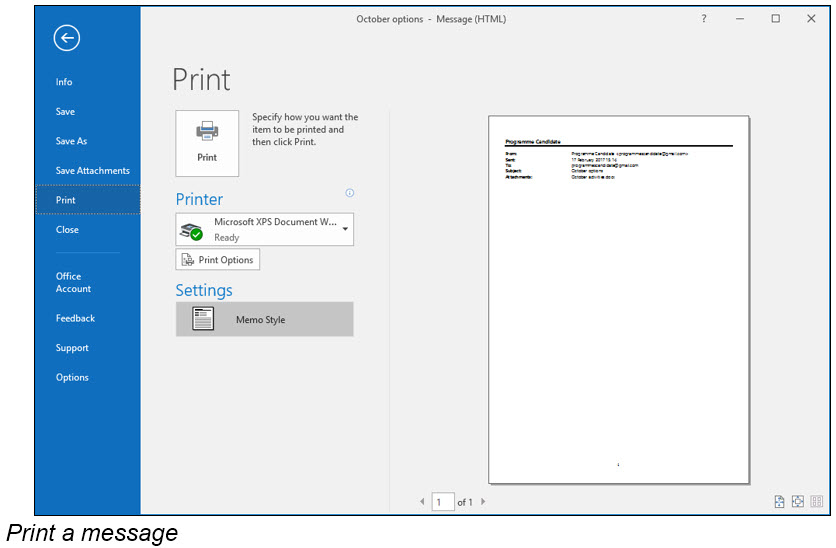Choose Close in the sidebar
Screen dimensions: 836x548
pyautogui.click(x=67, y=230)
